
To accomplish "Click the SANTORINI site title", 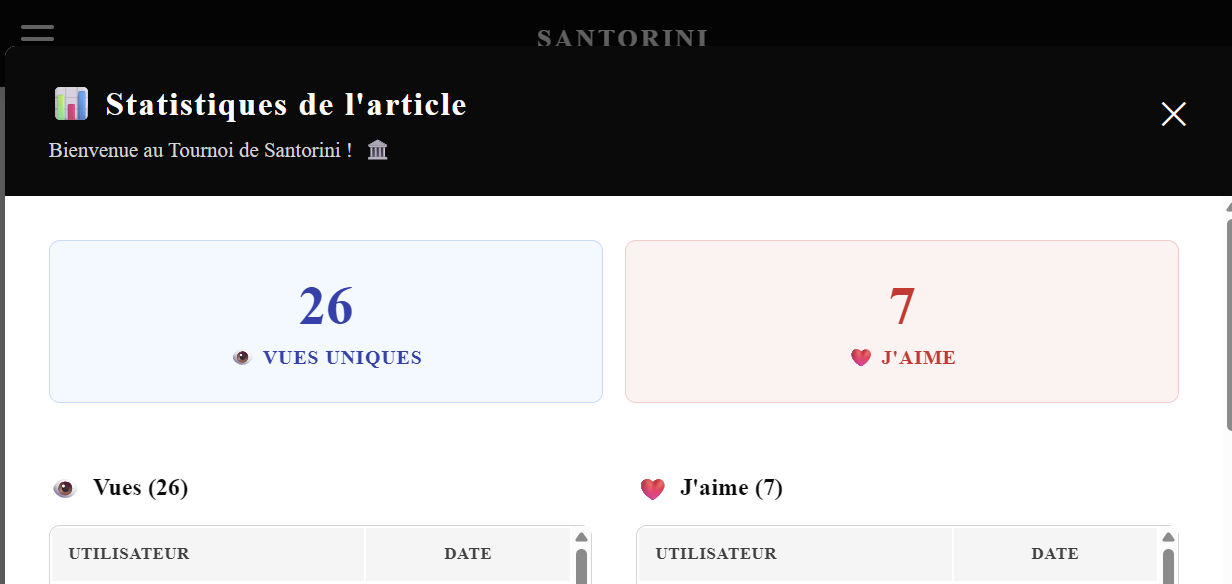I will pyautogui.click(x=622, y=39).
